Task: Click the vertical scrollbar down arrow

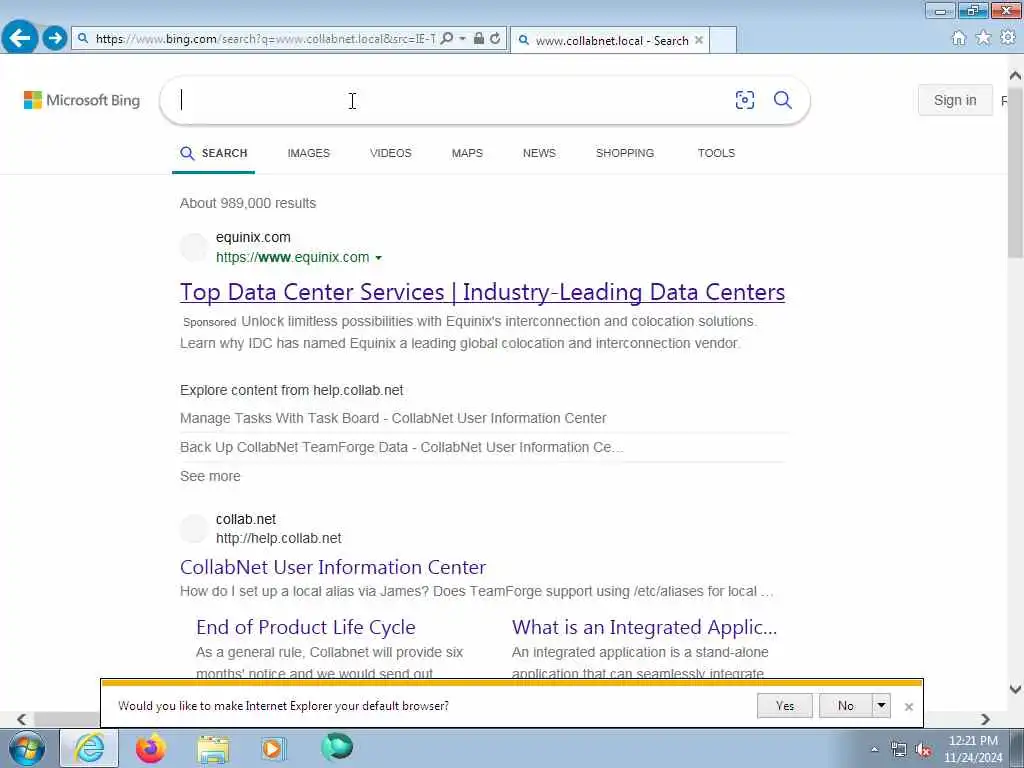Action: 1015,688
